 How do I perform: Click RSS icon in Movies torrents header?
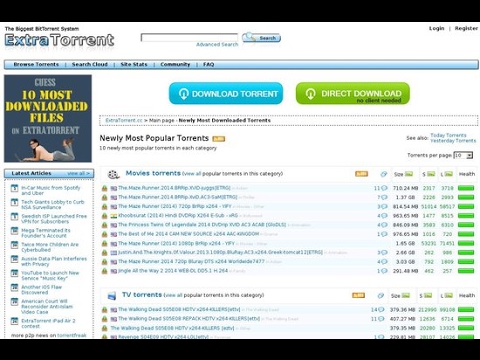tap(361, 174)
